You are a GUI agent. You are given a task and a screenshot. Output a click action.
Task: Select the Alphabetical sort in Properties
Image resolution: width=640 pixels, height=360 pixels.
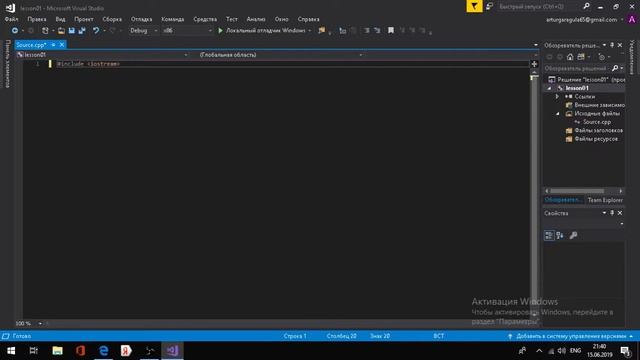pyautogui.click(x=560, y=236)
